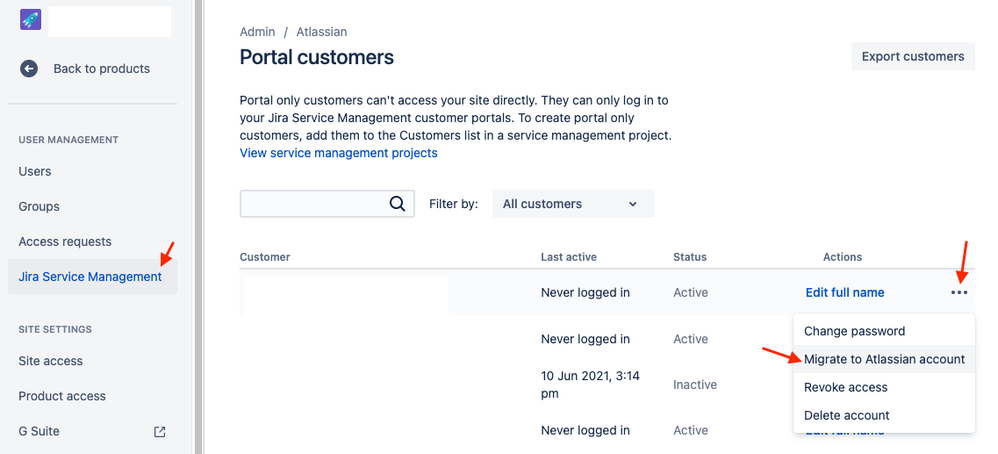
Task: Choose Migrate to Atlassian account
Action: click(884, 359)
